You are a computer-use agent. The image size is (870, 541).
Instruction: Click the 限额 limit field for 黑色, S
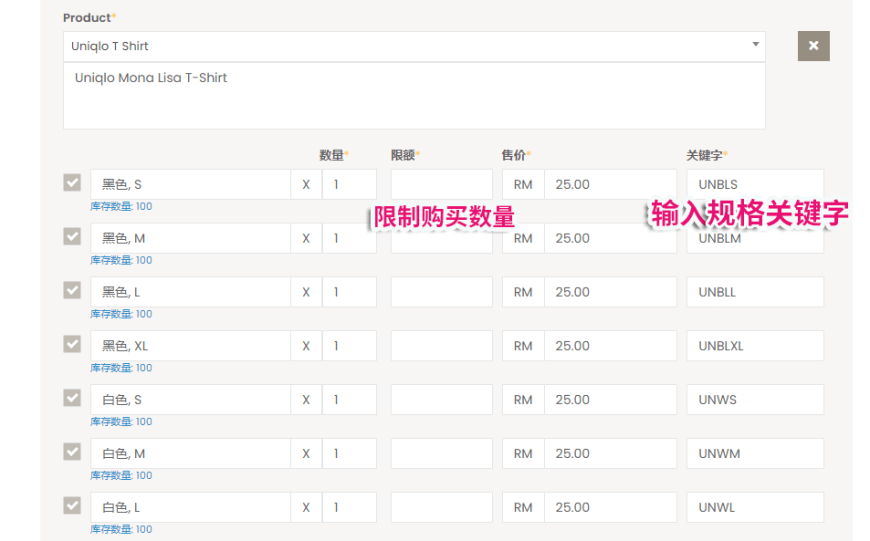442,184
